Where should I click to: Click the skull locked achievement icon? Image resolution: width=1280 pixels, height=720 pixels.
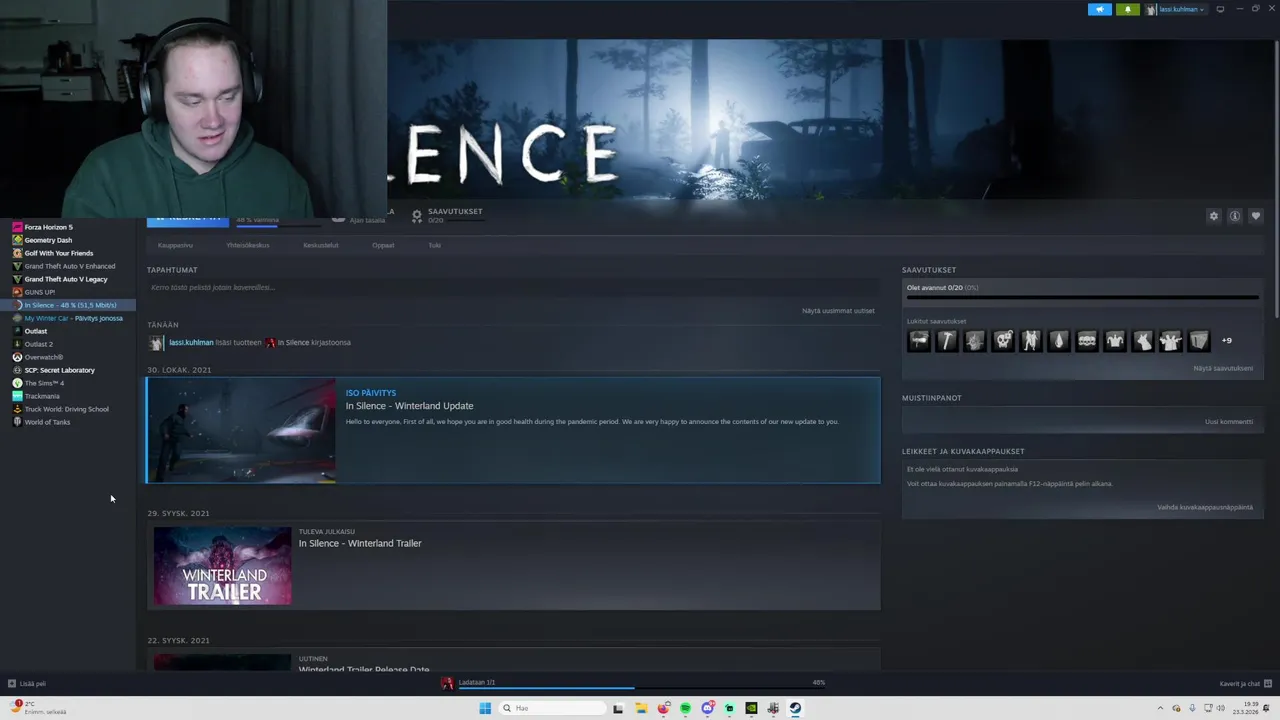1002,341
